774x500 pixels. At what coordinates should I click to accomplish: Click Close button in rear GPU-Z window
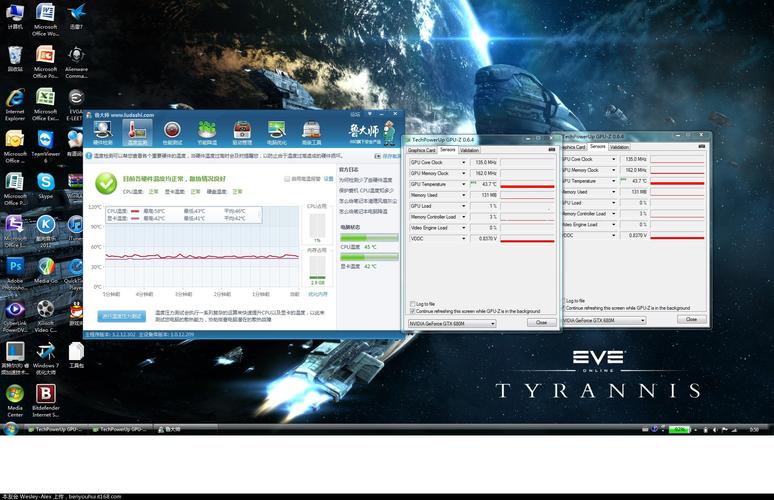692,319
